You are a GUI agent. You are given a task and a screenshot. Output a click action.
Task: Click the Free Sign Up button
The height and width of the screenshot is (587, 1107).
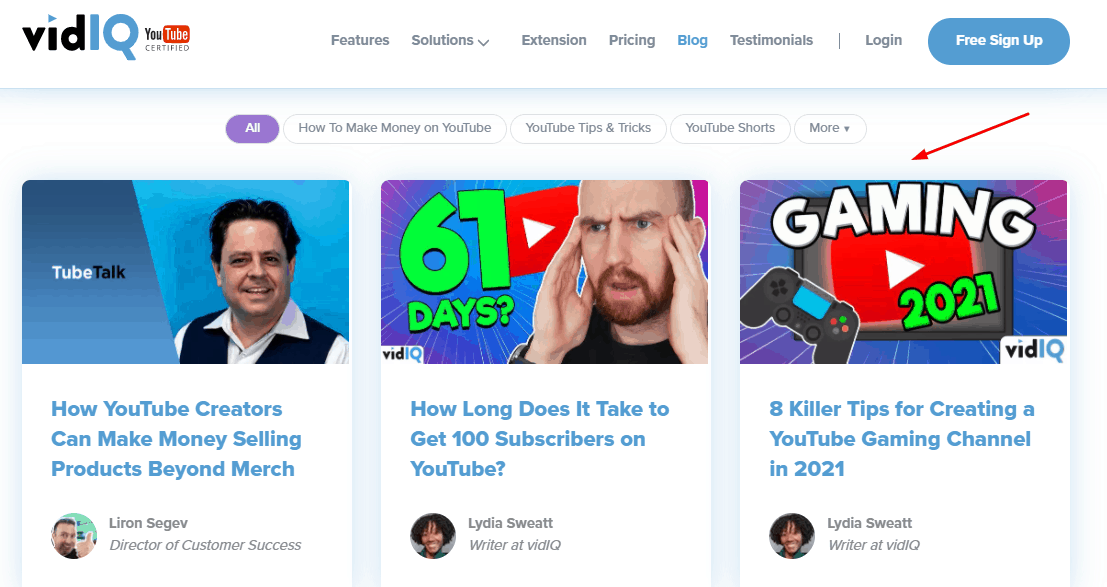(x=999, y=41)
